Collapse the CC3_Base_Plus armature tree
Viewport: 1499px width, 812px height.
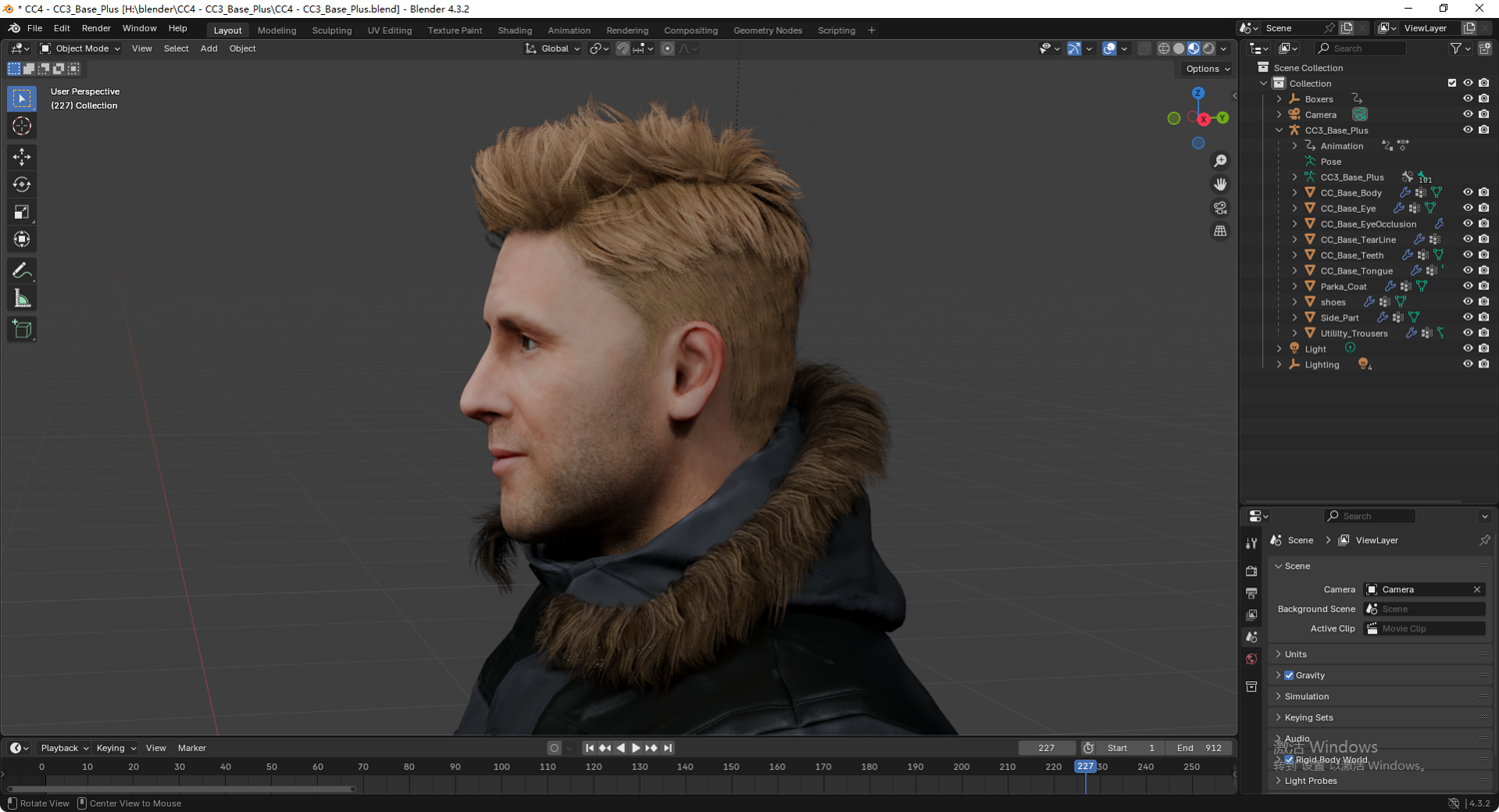(x=1279, y=131)
